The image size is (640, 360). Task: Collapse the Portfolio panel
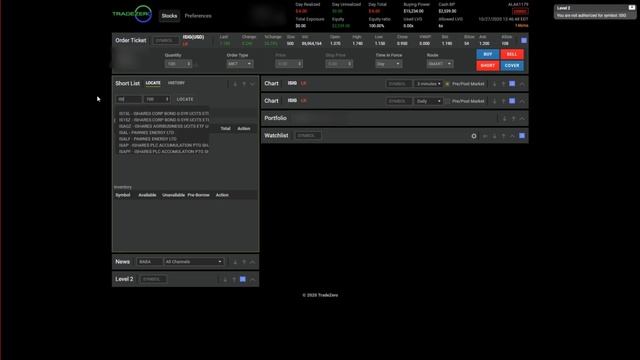(x=522, y=118)
